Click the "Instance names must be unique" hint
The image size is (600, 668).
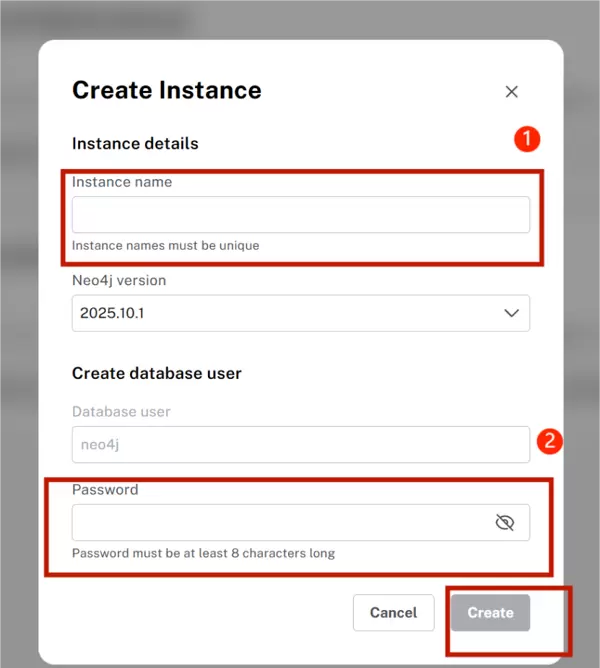(x=166, y=245)
